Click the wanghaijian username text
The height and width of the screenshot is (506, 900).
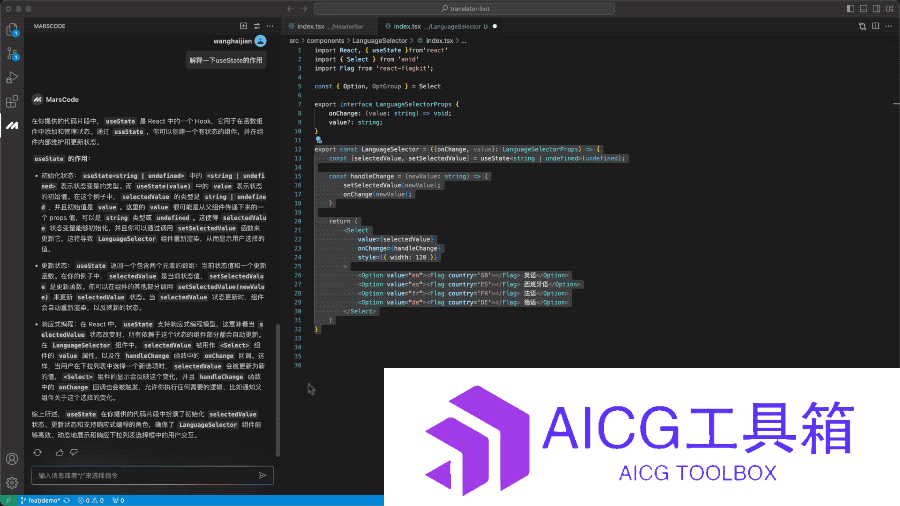232,41
